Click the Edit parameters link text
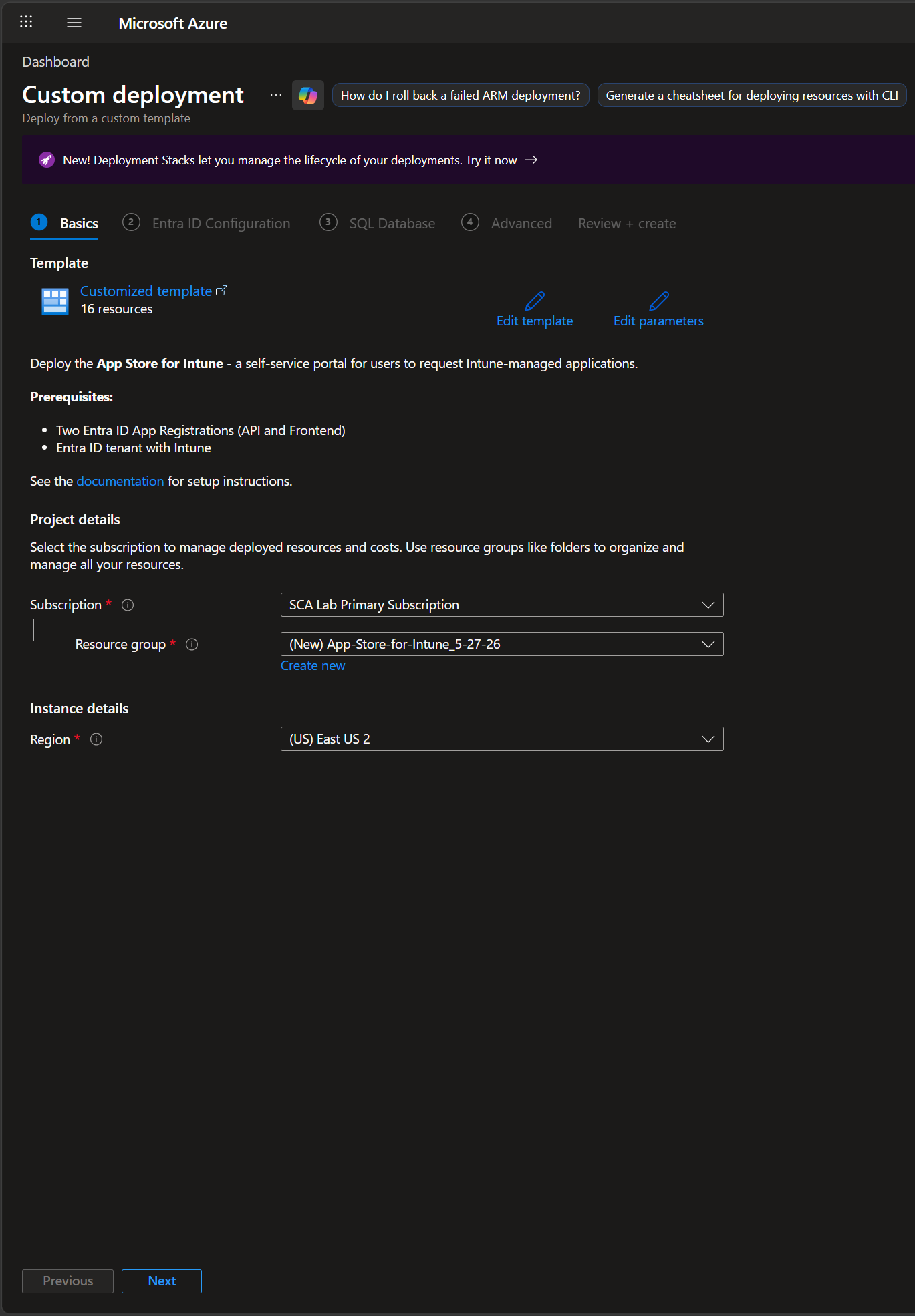This screenshot has width=915, height=1316. click(658, 321)
